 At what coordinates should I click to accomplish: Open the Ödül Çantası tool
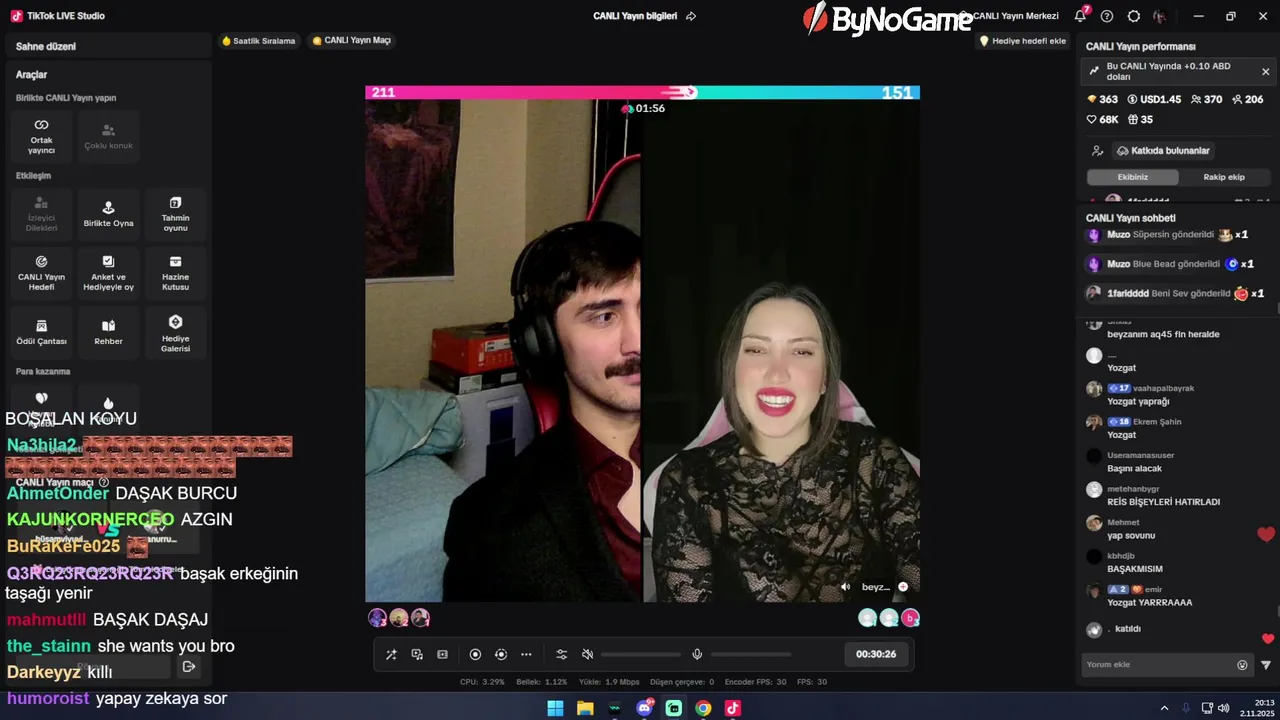[x=41, y=332]
